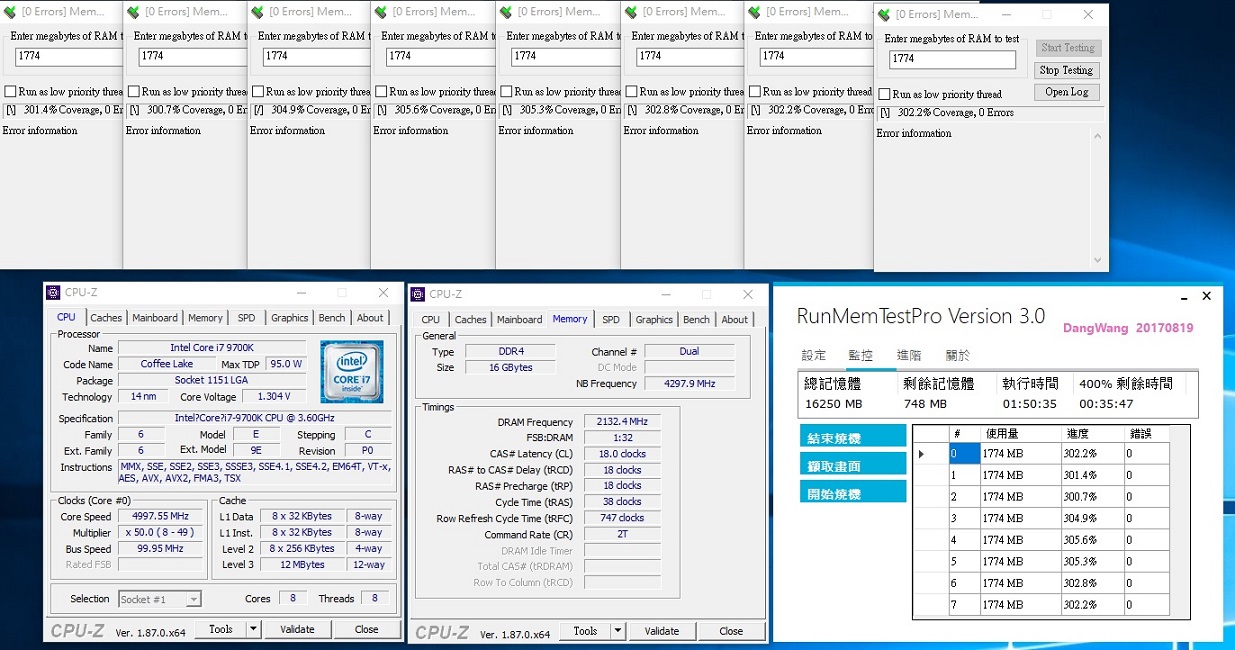Click the MemTest icon of the 305.3% coverage window

[x=506, y=12]
